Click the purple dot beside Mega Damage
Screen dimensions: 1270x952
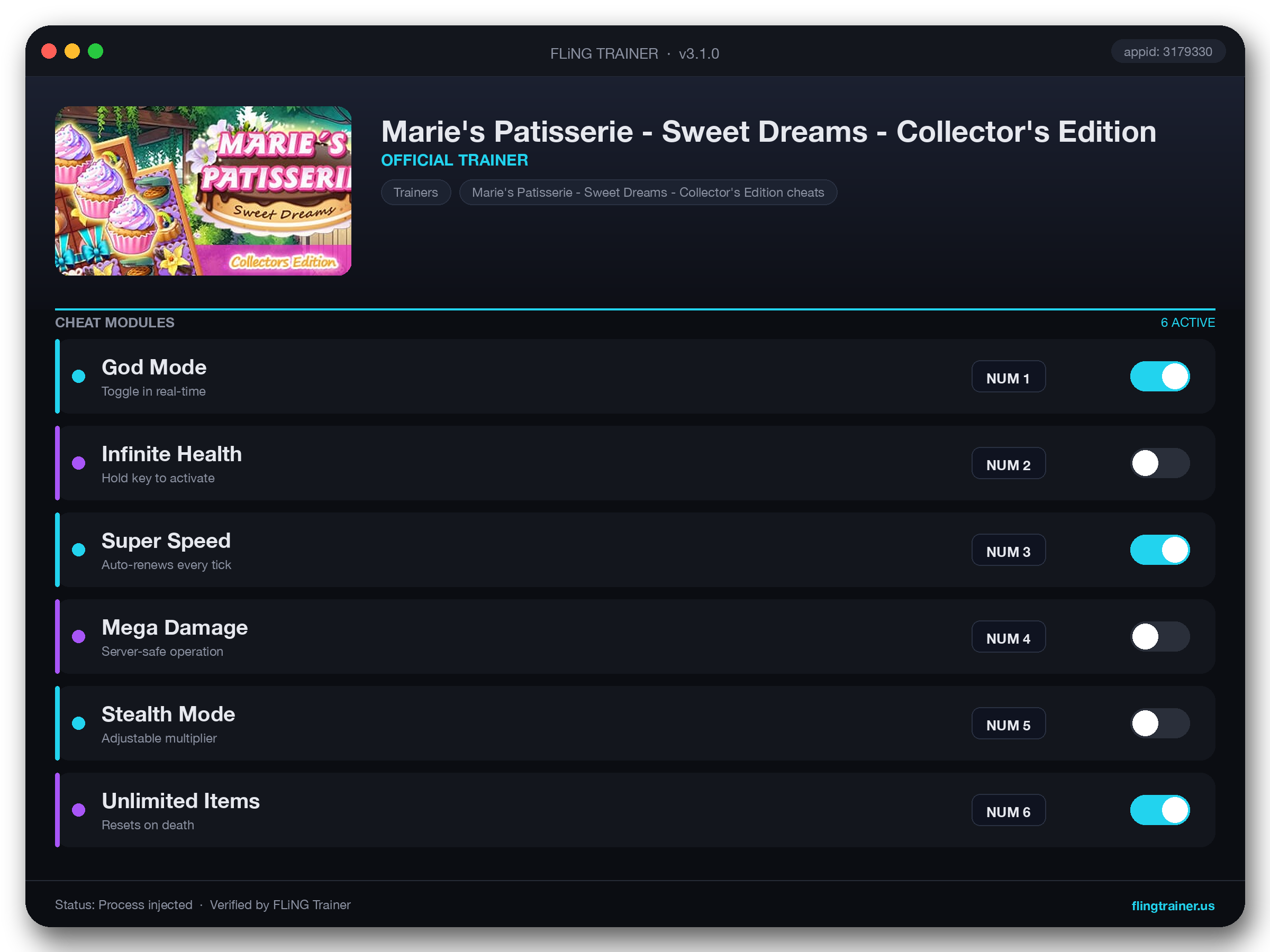(79, 636)
